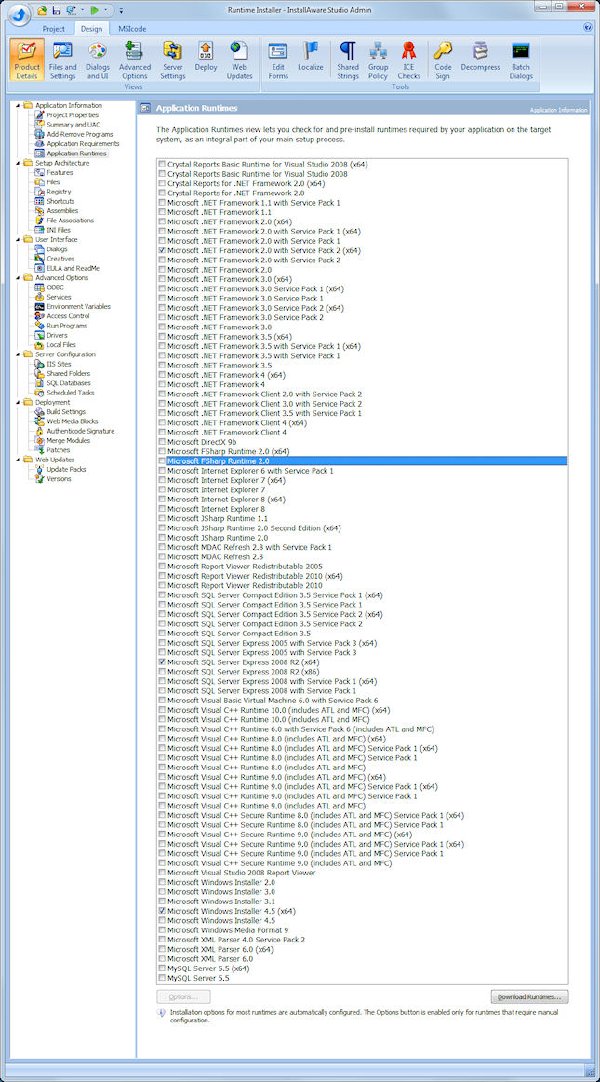The image size is (600, 1082).
Task: Collapse the Application Information tree node
Action: click(x=19, y=105)
